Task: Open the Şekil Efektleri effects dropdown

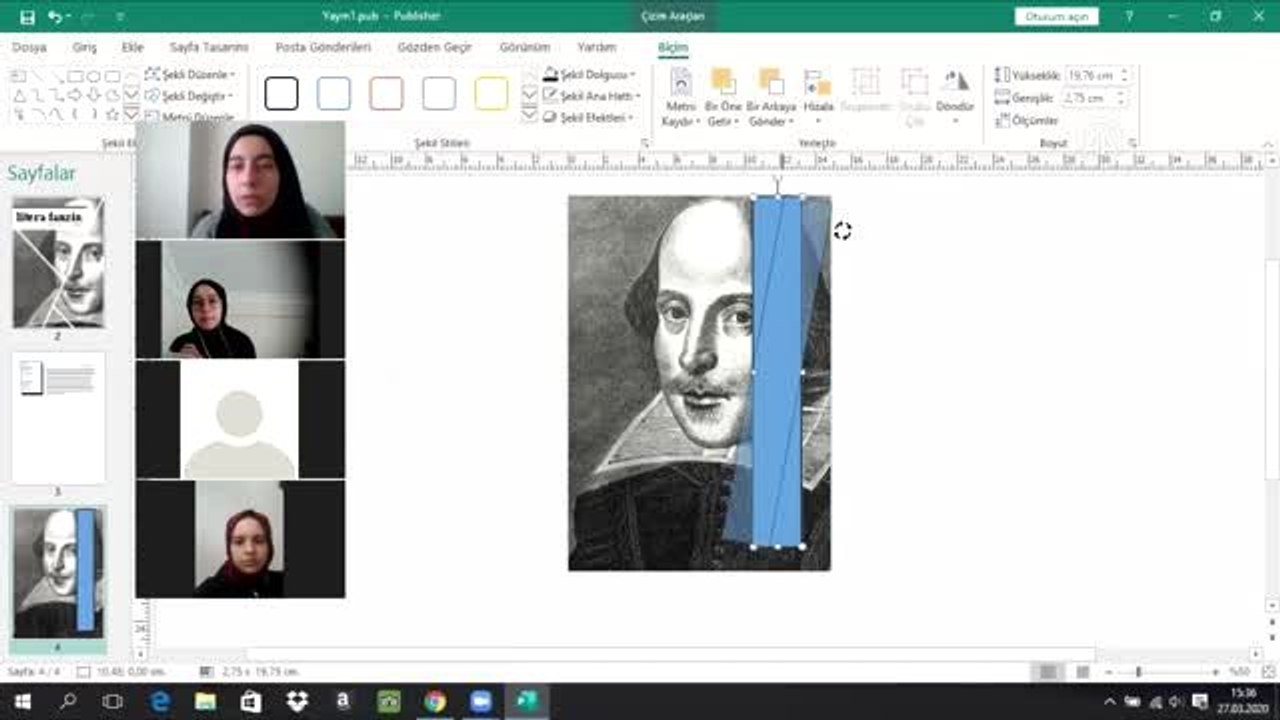Action: pyautogui.click(x=589, y=117)
